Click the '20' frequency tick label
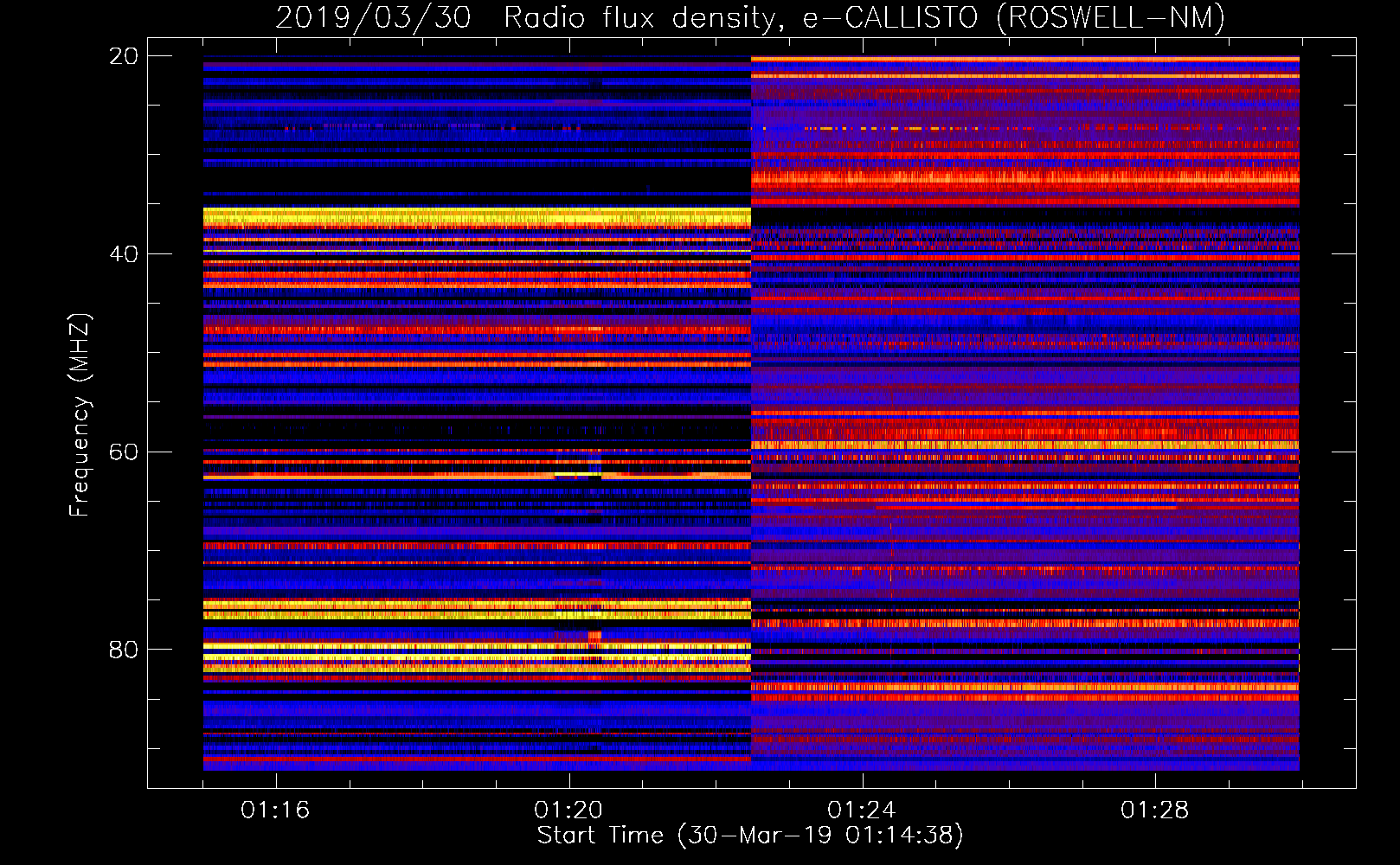 click(124, 56)
